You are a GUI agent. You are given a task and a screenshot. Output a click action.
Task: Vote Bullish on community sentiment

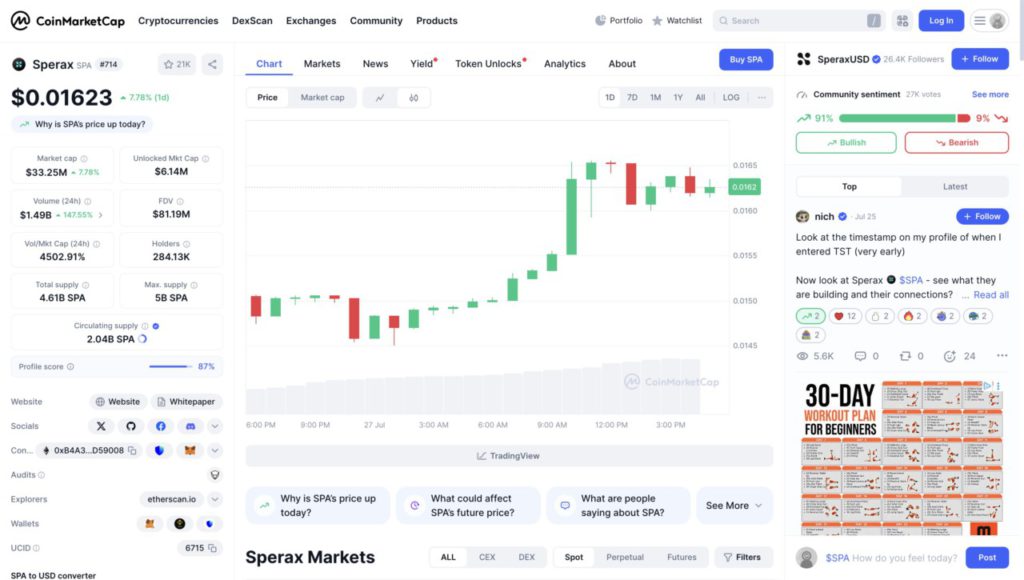846,143
